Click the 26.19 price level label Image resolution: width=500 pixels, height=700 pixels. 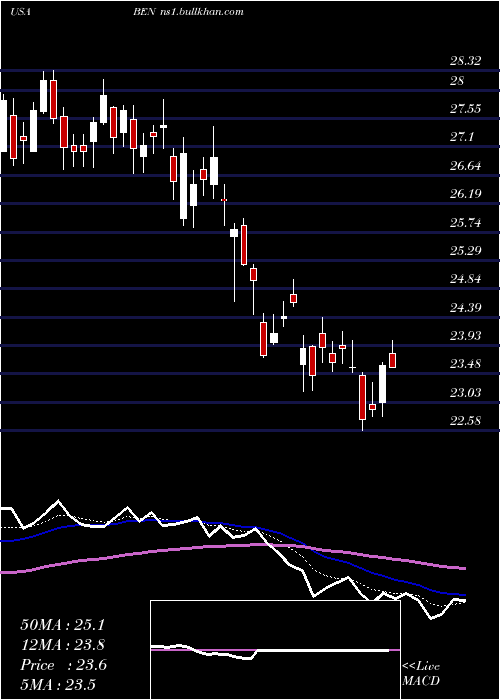pos(466,194)
